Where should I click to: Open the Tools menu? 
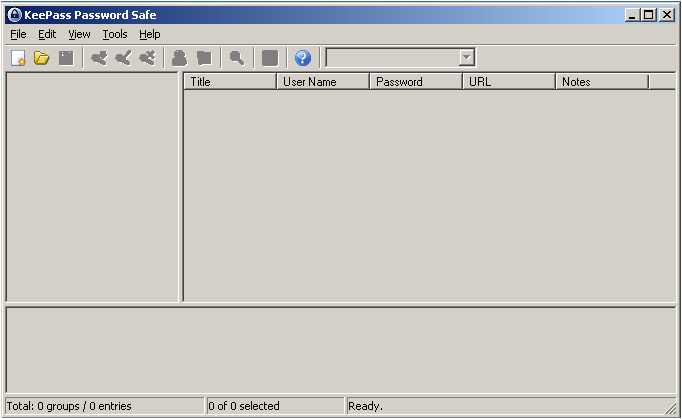(x=115, y=34)
